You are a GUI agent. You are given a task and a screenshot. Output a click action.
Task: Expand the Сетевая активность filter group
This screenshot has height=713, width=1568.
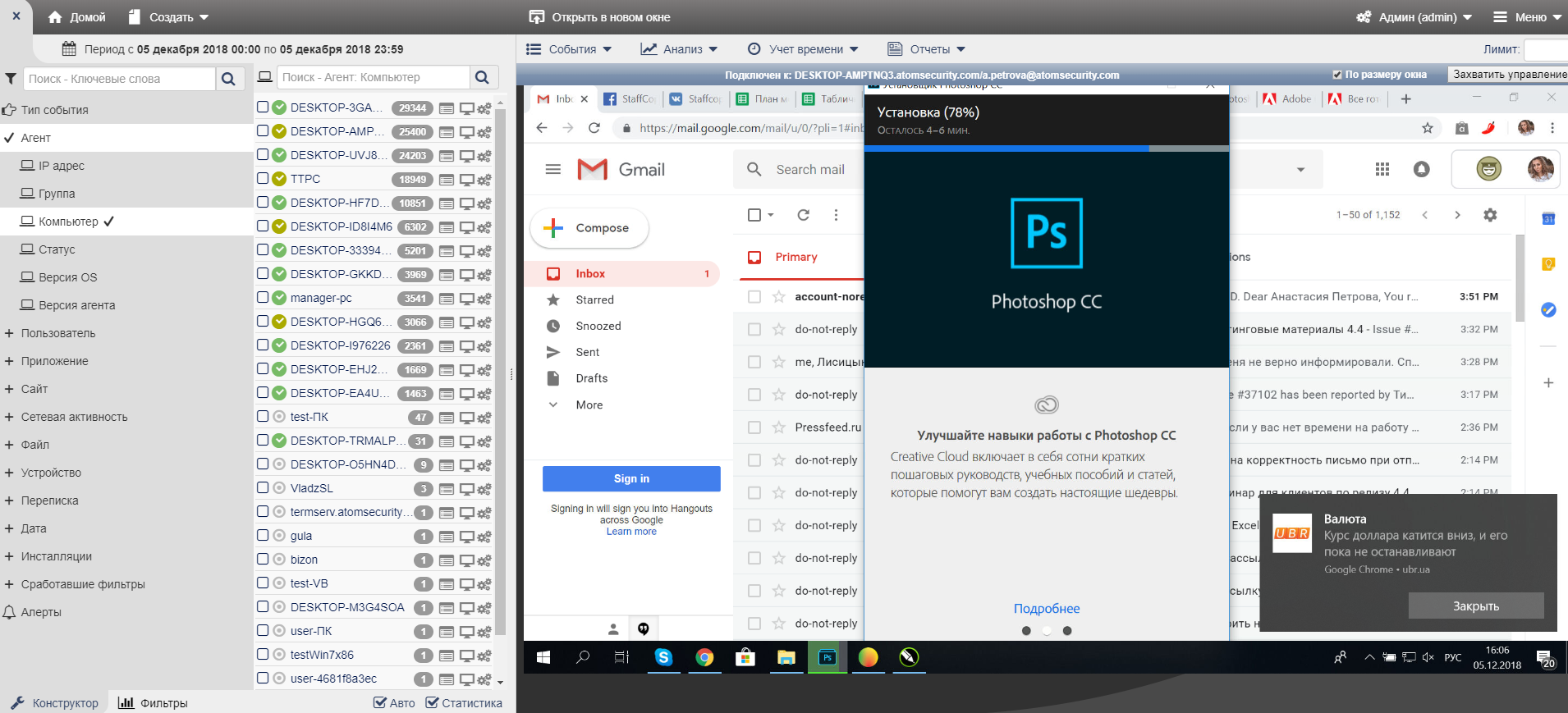coord(9,417)
